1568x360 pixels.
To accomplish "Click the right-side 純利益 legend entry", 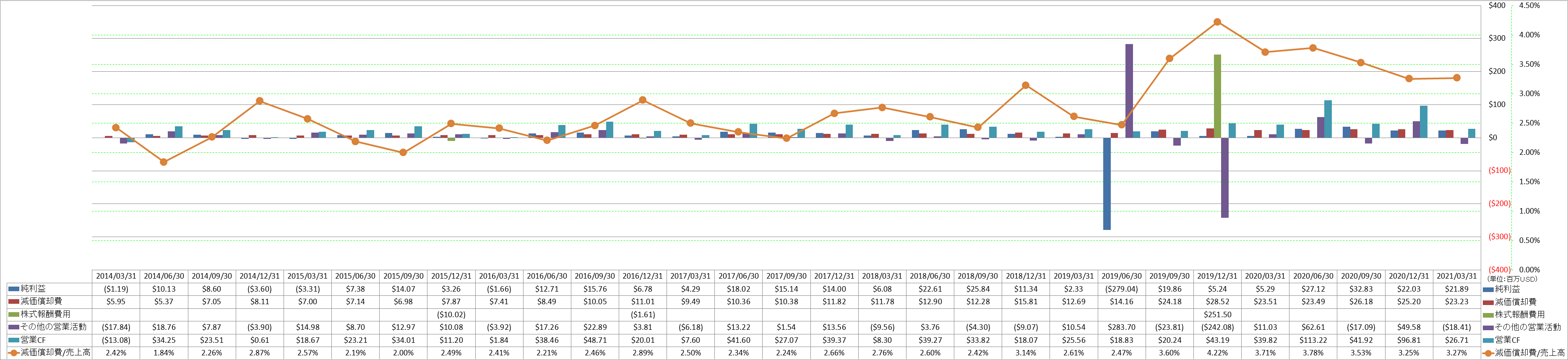I will click(x=1502, y=289).
